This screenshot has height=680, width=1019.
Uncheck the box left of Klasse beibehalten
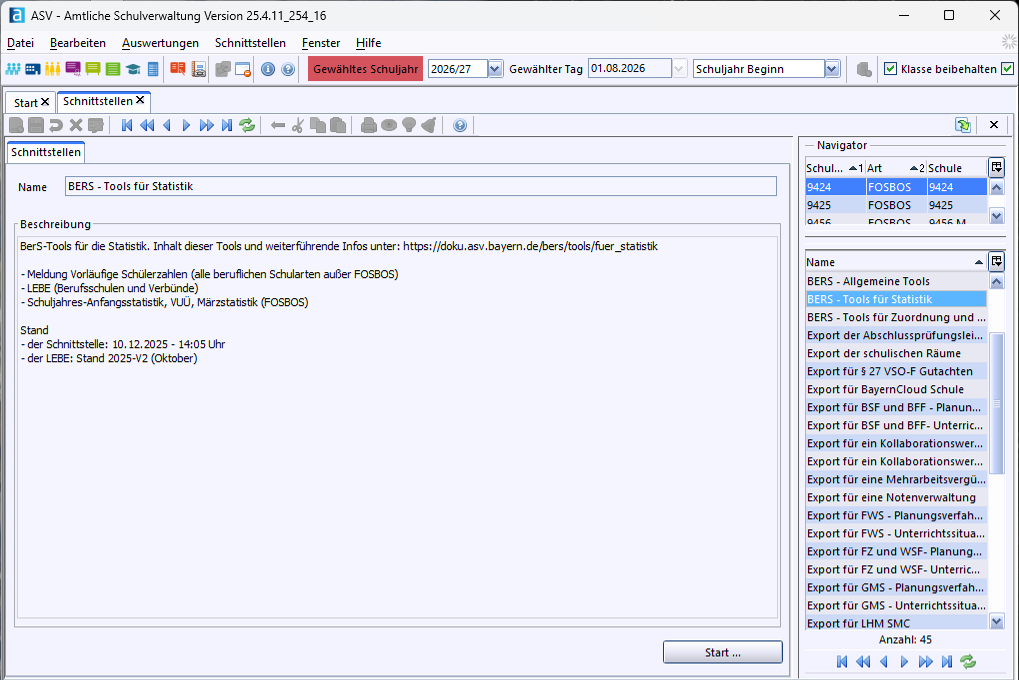click(890, 69)
